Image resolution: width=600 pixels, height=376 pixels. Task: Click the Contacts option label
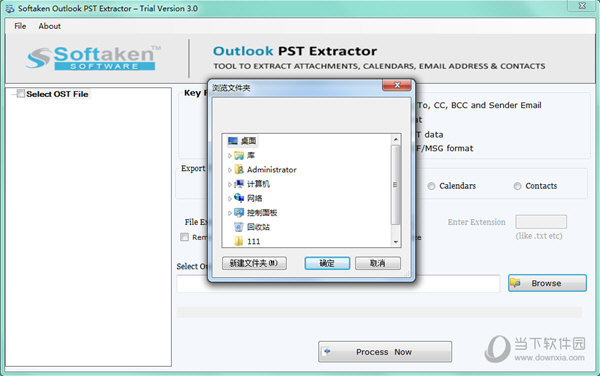[541, 186]
